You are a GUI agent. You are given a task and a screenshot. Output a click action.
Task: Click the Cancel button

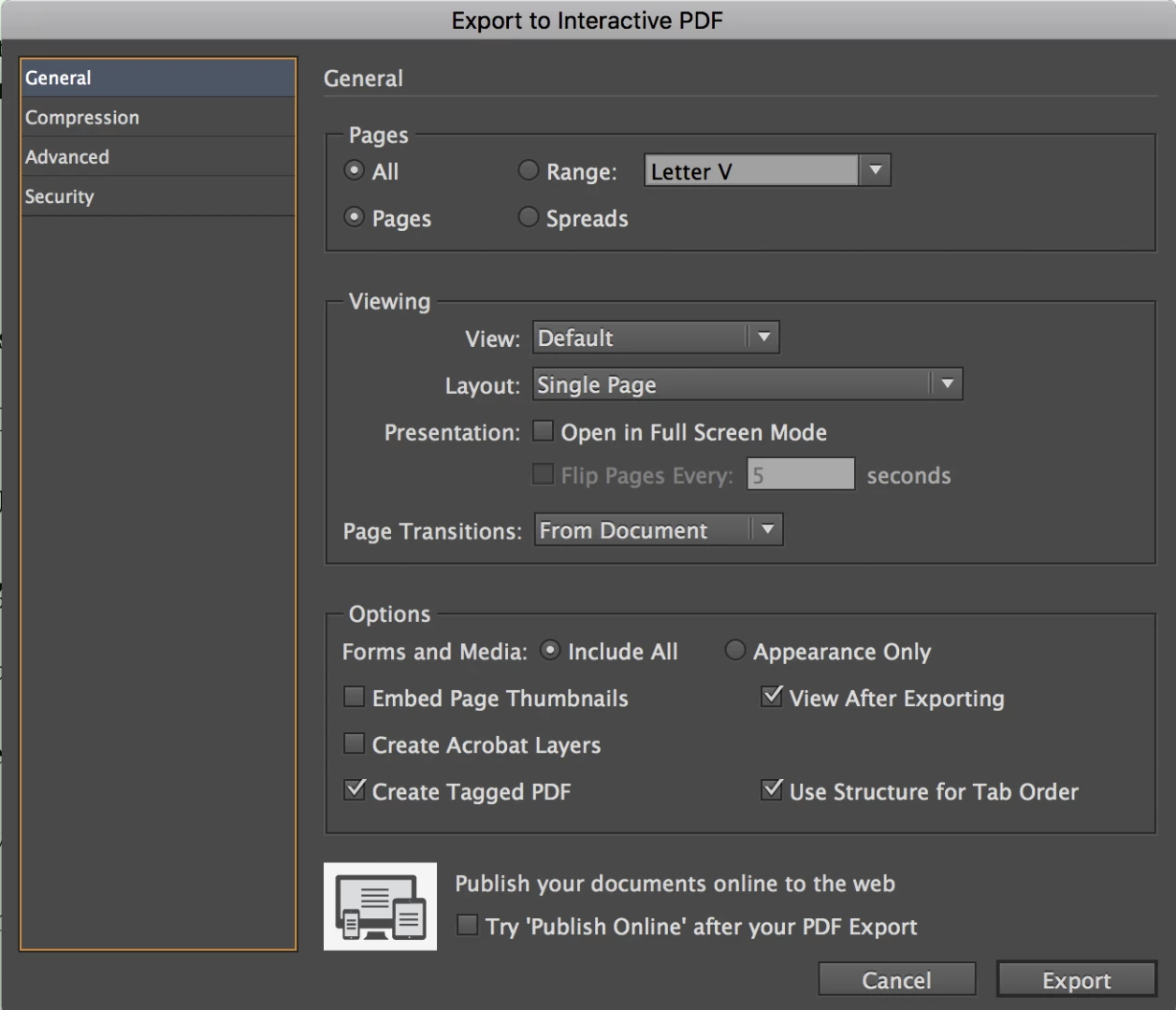(896, 980)
